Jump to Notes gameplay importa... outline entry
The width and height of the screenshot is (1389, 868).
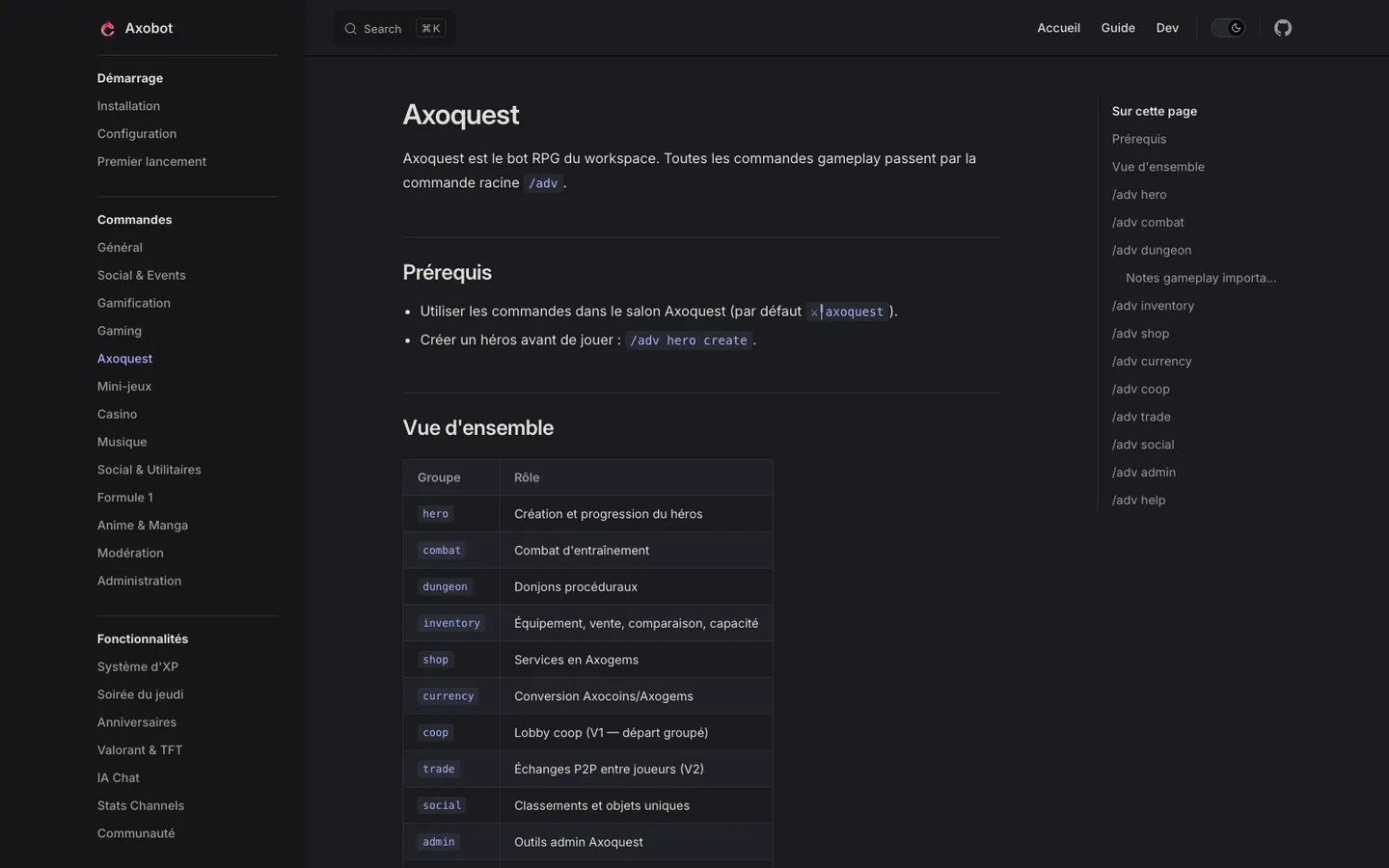click(x=1201, y=278)
